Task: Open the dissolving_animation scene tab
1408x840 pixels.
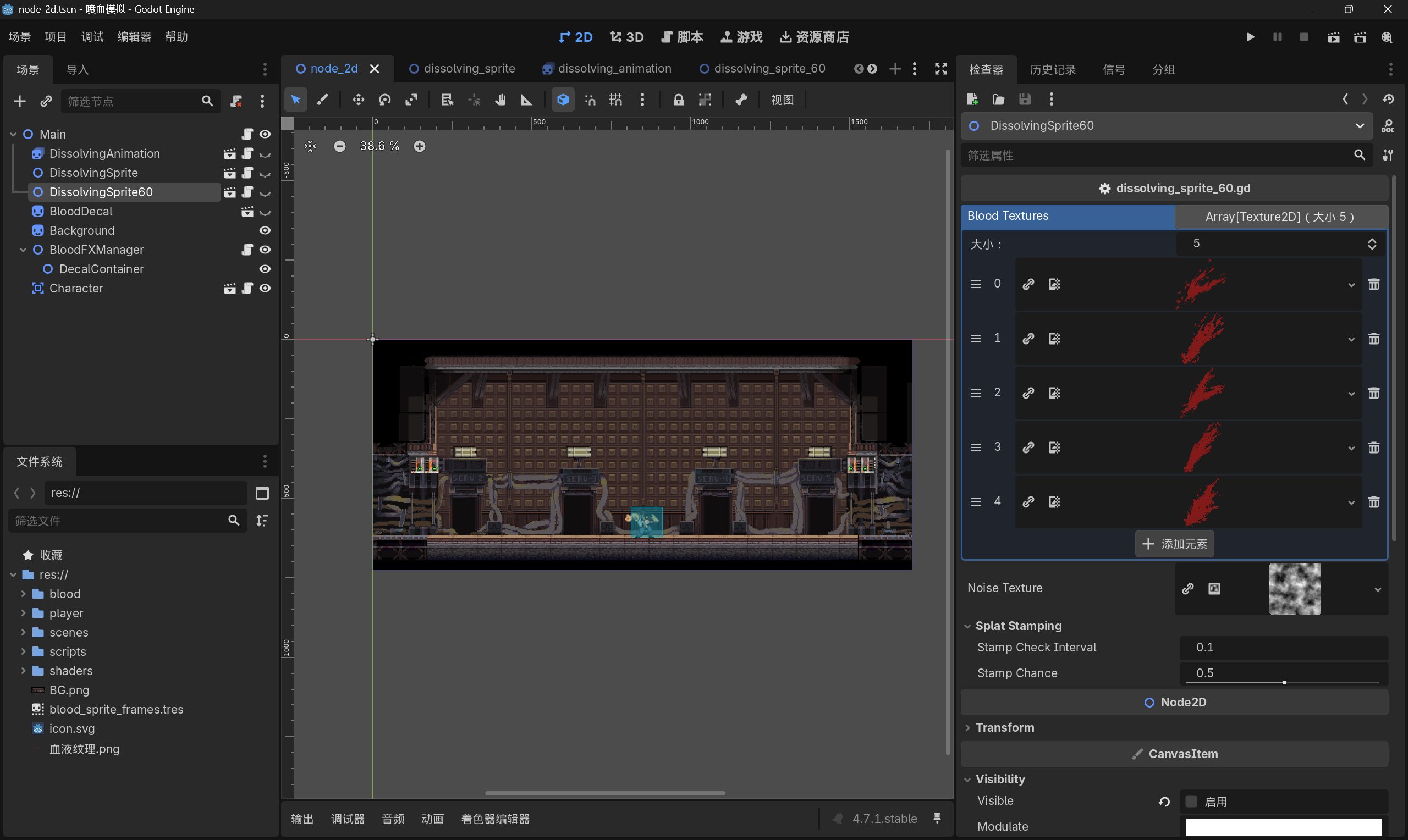Action: click(x=606, y=69)
